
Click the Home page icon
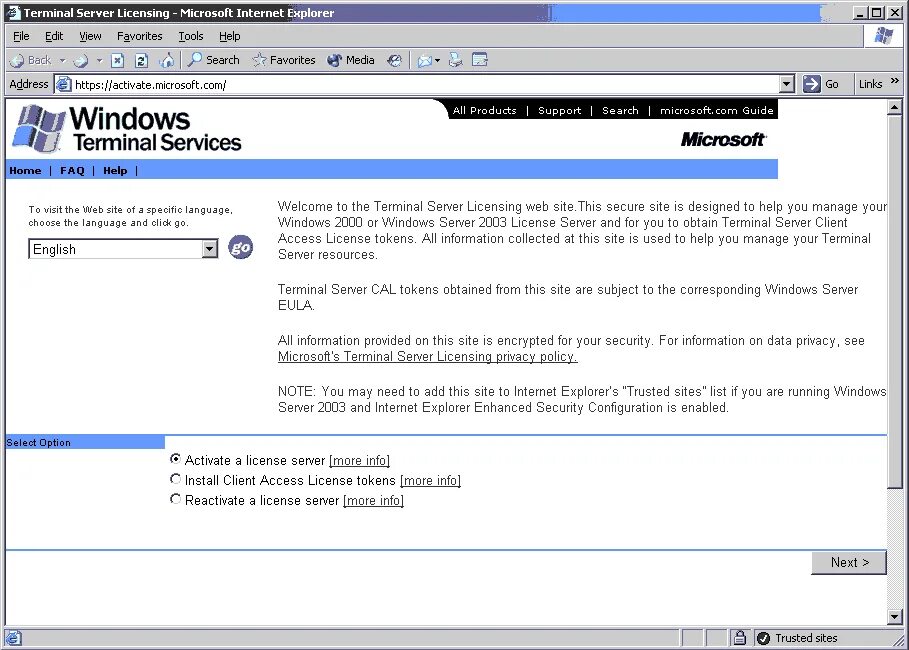(x=166, y=60)
